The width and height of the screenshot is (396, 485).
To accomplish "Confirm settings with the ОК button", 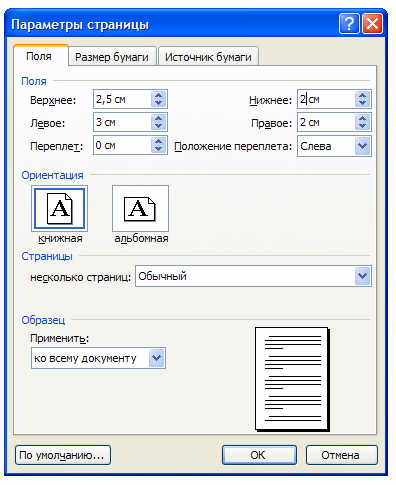I will coord(259,455).
